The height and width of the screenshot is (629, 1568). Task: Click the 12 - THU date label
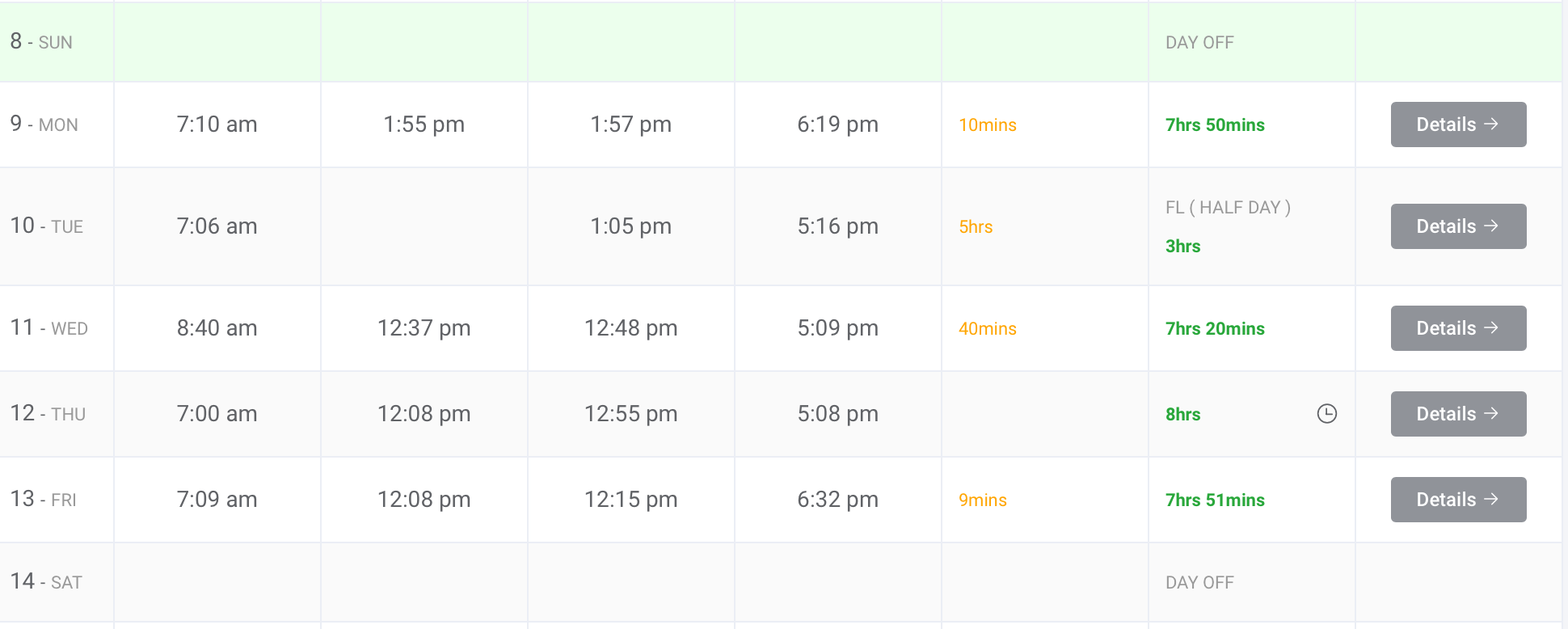(48, 414)
